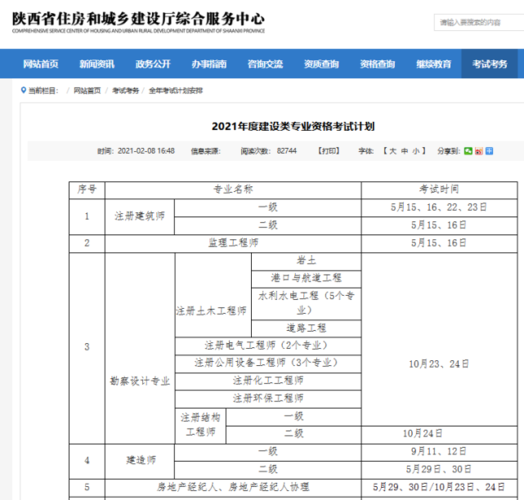The height and width of the screenshot is (500, 524).
Task: Click the 道路工程 table cell
Action: click(x=306, y=328)
